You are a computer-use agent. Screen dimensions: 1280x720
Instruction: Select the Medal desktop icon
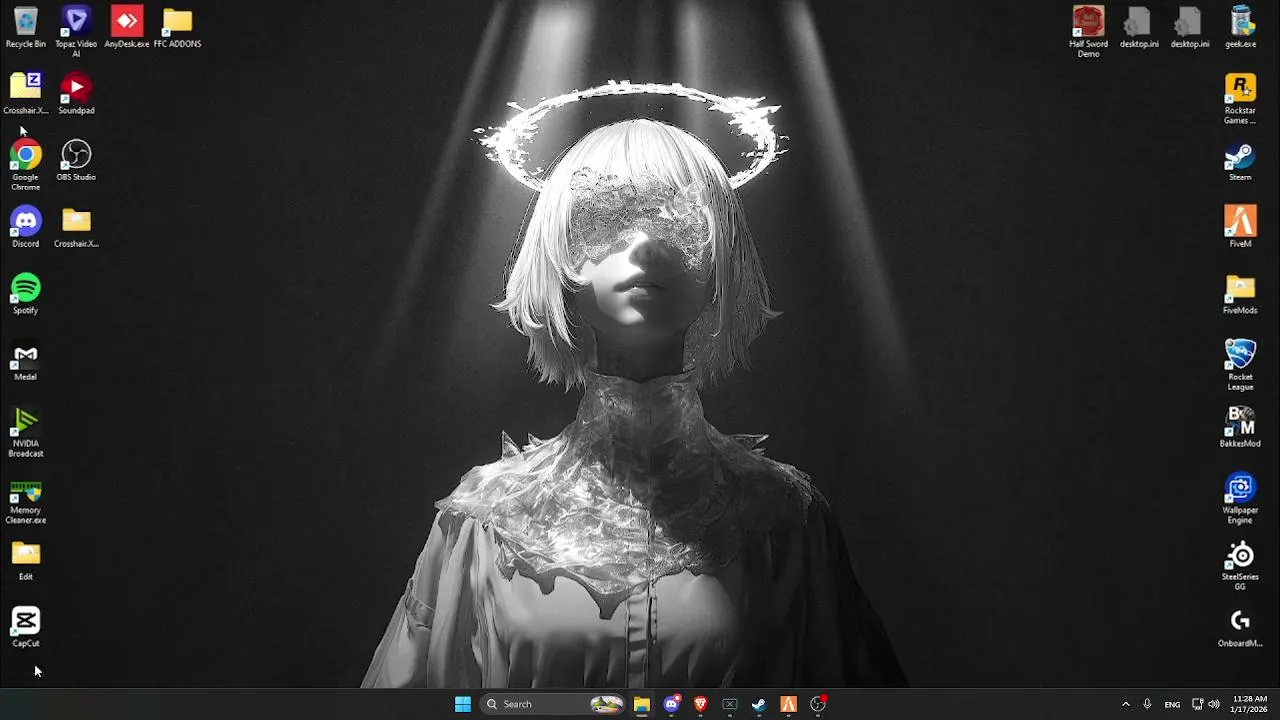click(x=26, y=361)
